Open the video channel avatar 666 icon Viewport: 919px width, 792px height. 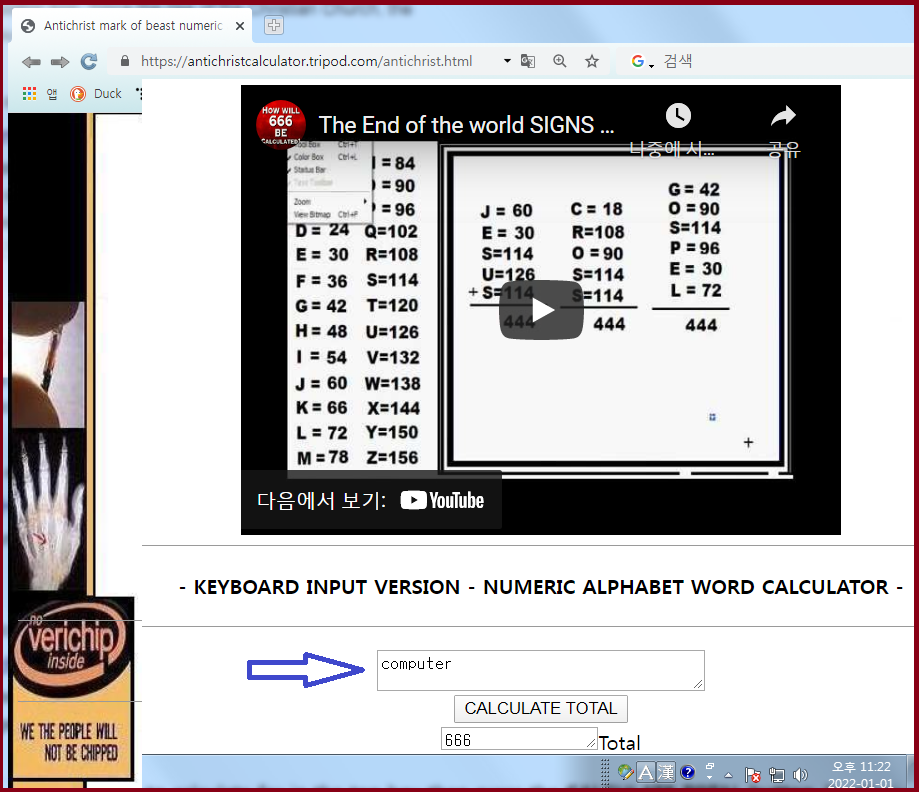coord(281,124)
